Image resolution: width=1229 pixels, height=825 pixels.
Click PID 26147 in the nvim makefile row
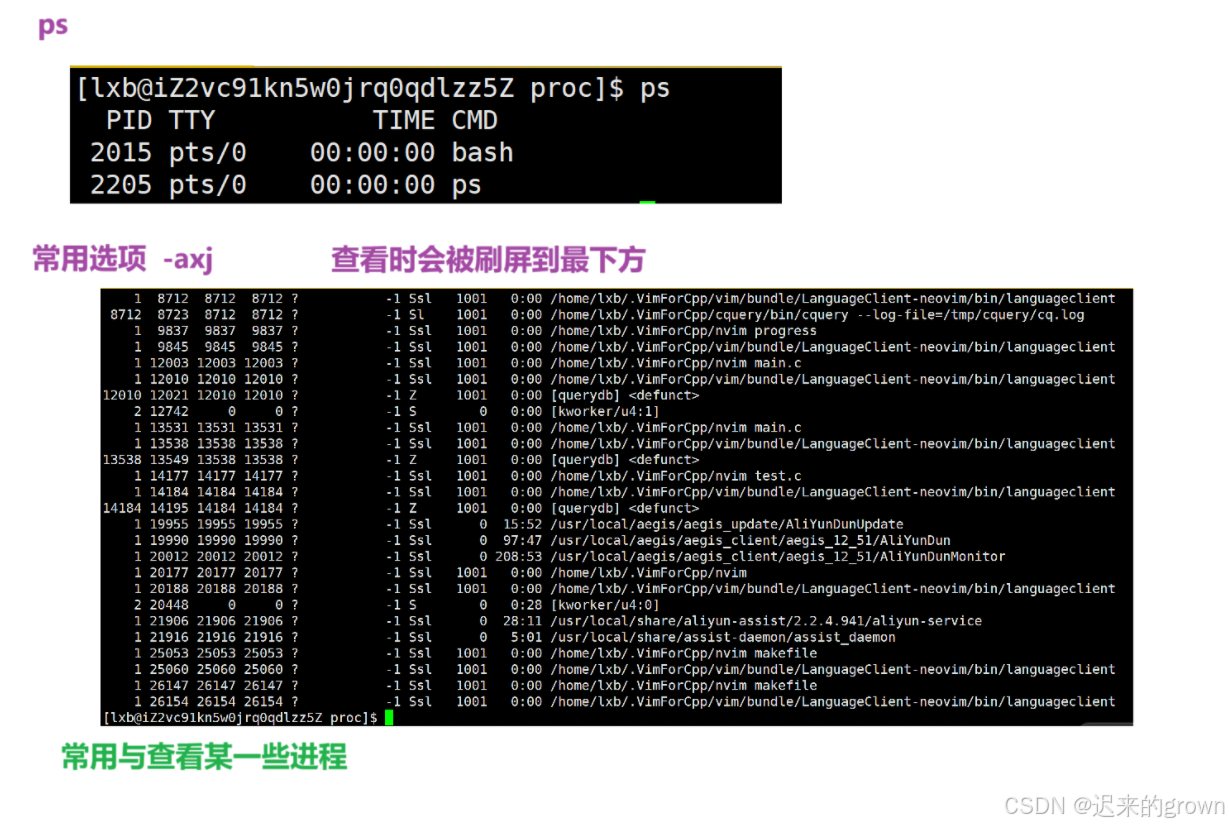[x=169, y=685]
